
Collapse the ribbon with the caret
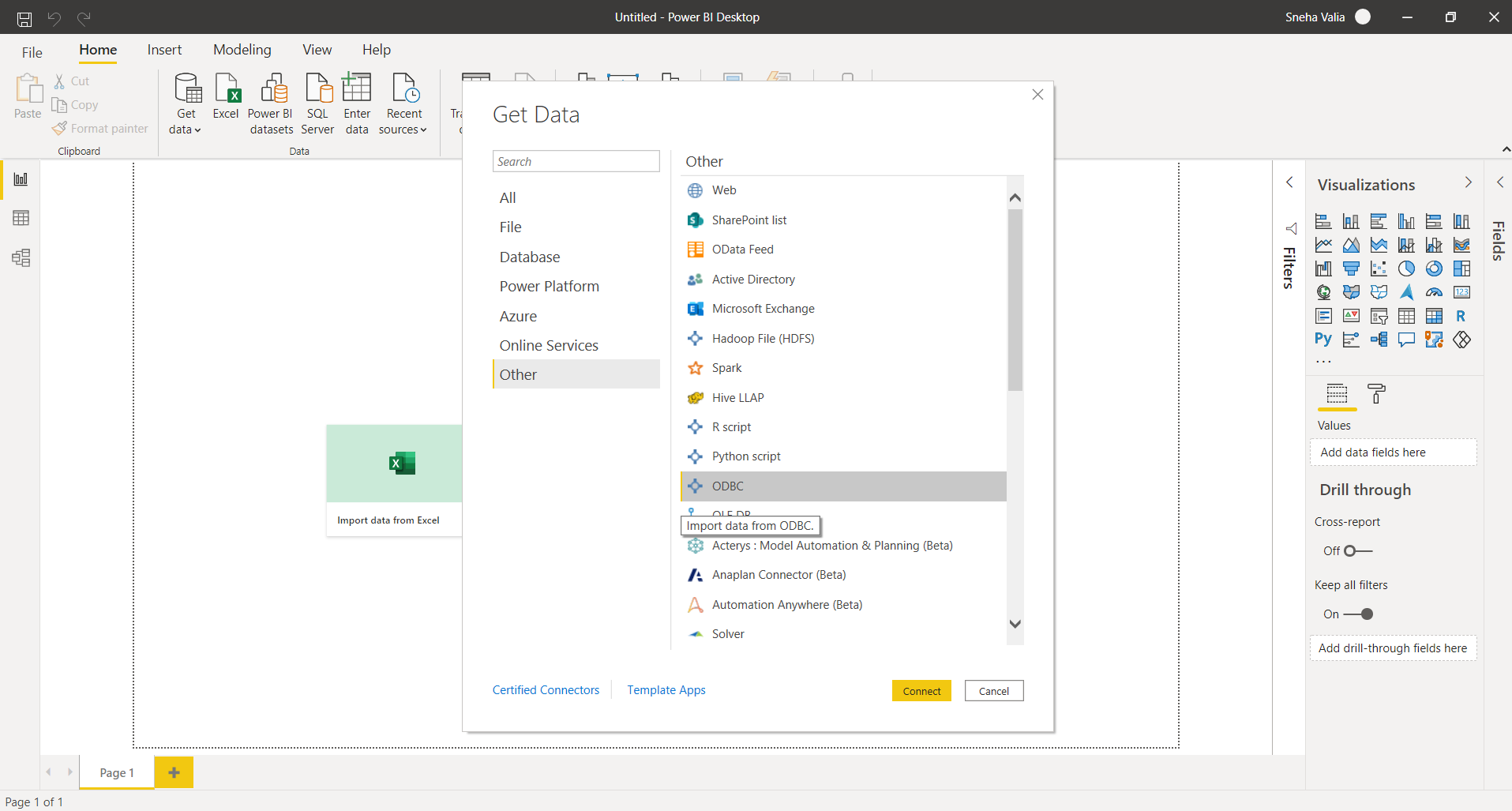point(1506,149)
